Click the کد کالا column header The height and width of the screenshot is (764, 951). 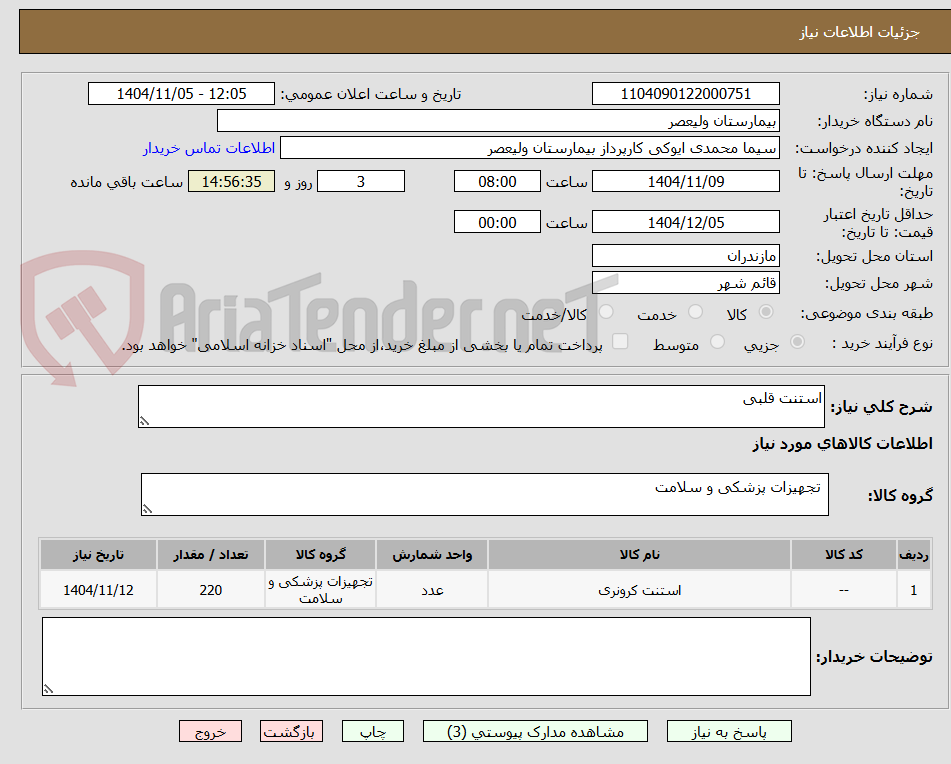pyautogui.click(x=844, y=554)
